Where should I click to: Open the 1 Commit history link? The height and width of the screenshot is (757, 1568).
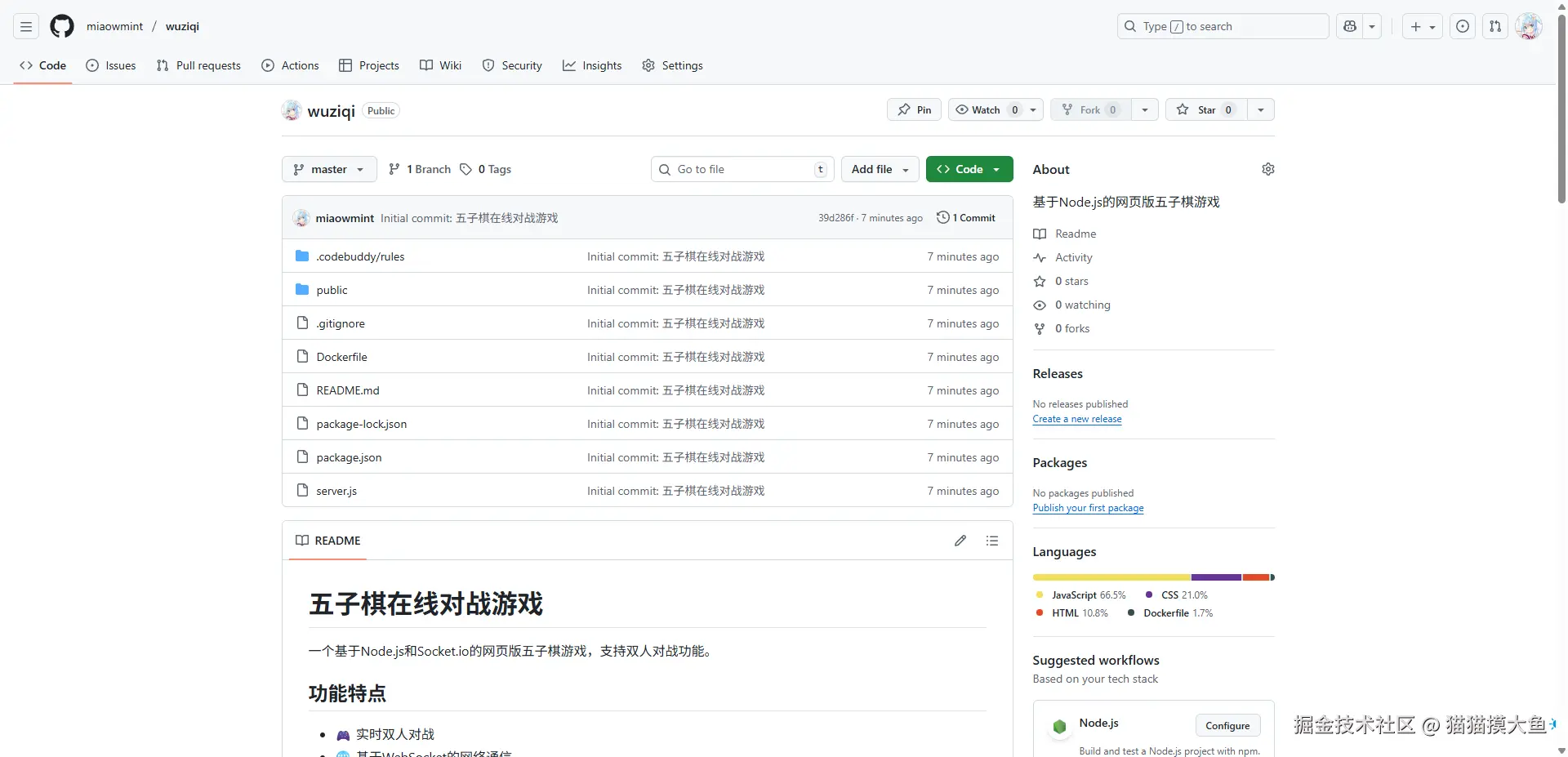tap(966, 218)
